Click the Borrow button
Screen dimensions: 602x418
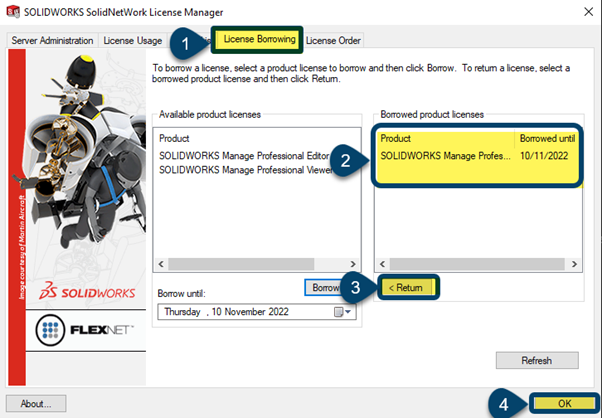(324, 287)
